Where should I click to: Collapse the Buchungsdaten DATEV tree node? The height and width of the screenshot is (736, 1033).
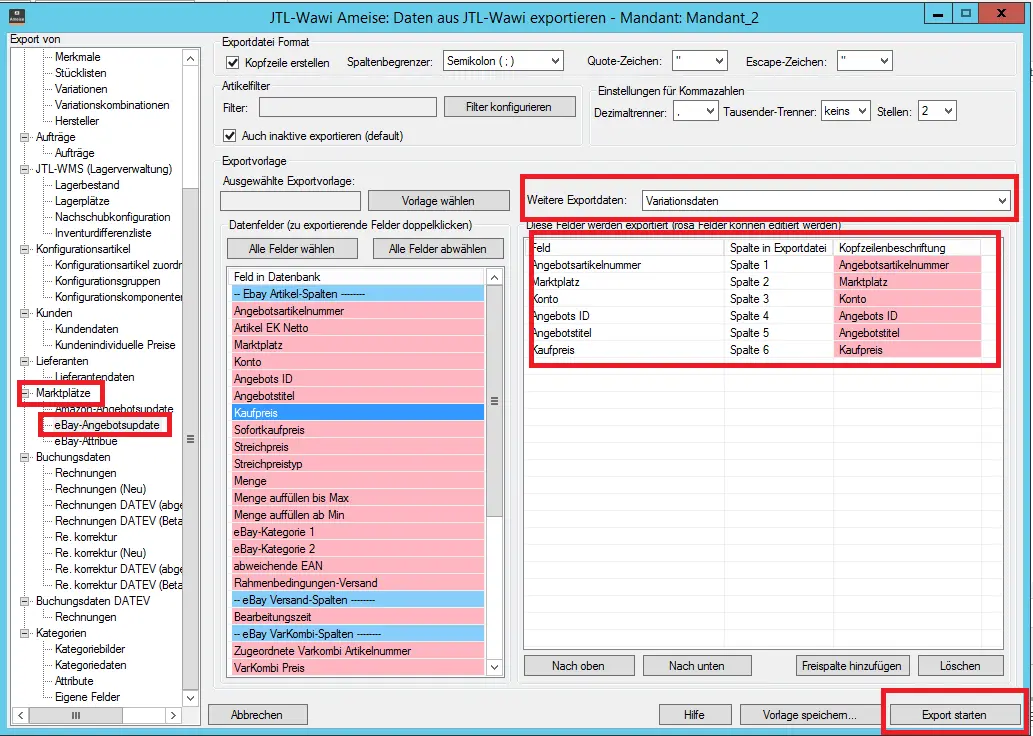[26, 601]
